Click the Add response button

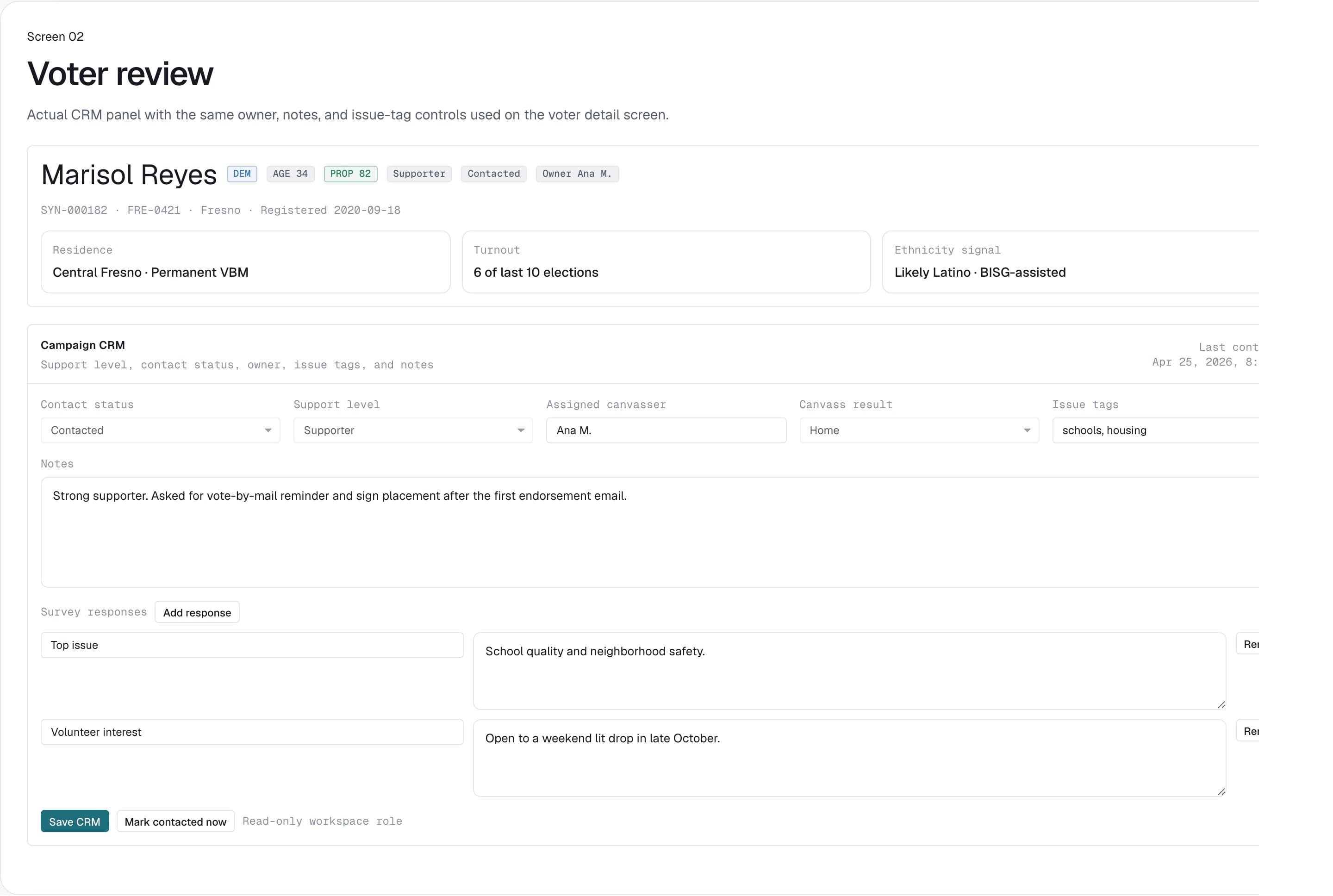tap(197, 612)
